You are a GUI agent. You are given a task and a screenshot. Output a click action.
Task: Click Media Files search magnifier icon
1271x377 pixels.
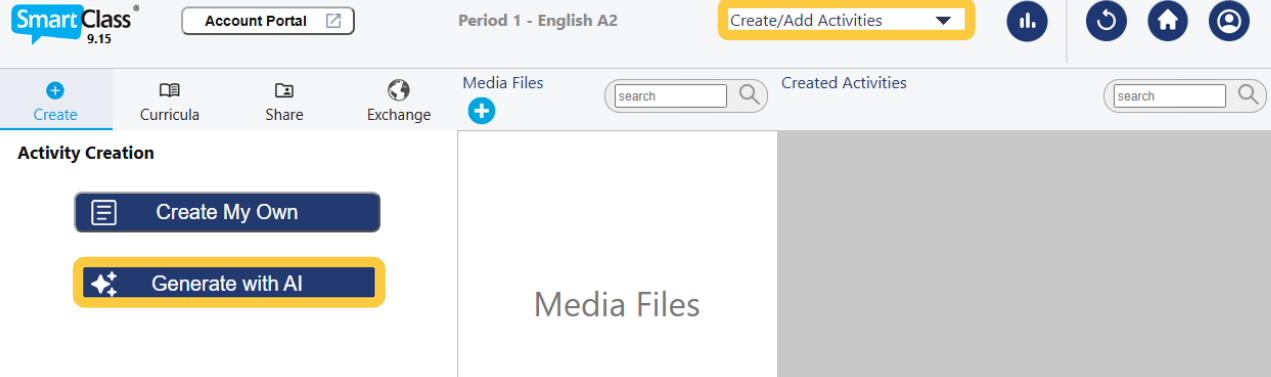click(749, 95)
